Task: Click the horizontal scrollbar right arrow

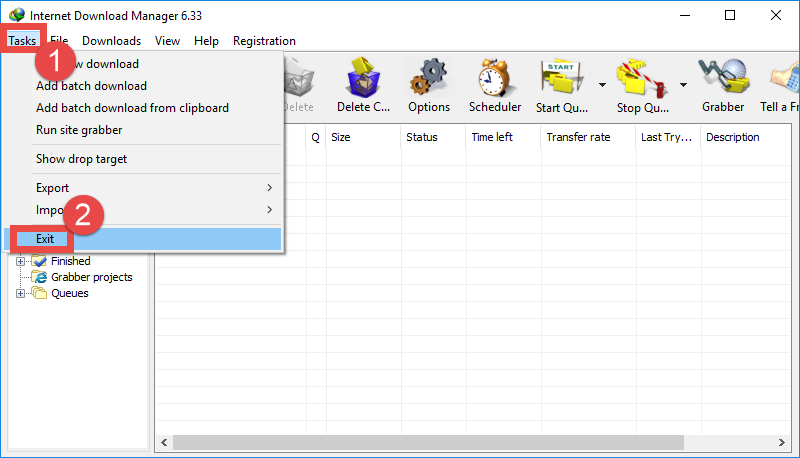Action: click(x=782, y=443)
